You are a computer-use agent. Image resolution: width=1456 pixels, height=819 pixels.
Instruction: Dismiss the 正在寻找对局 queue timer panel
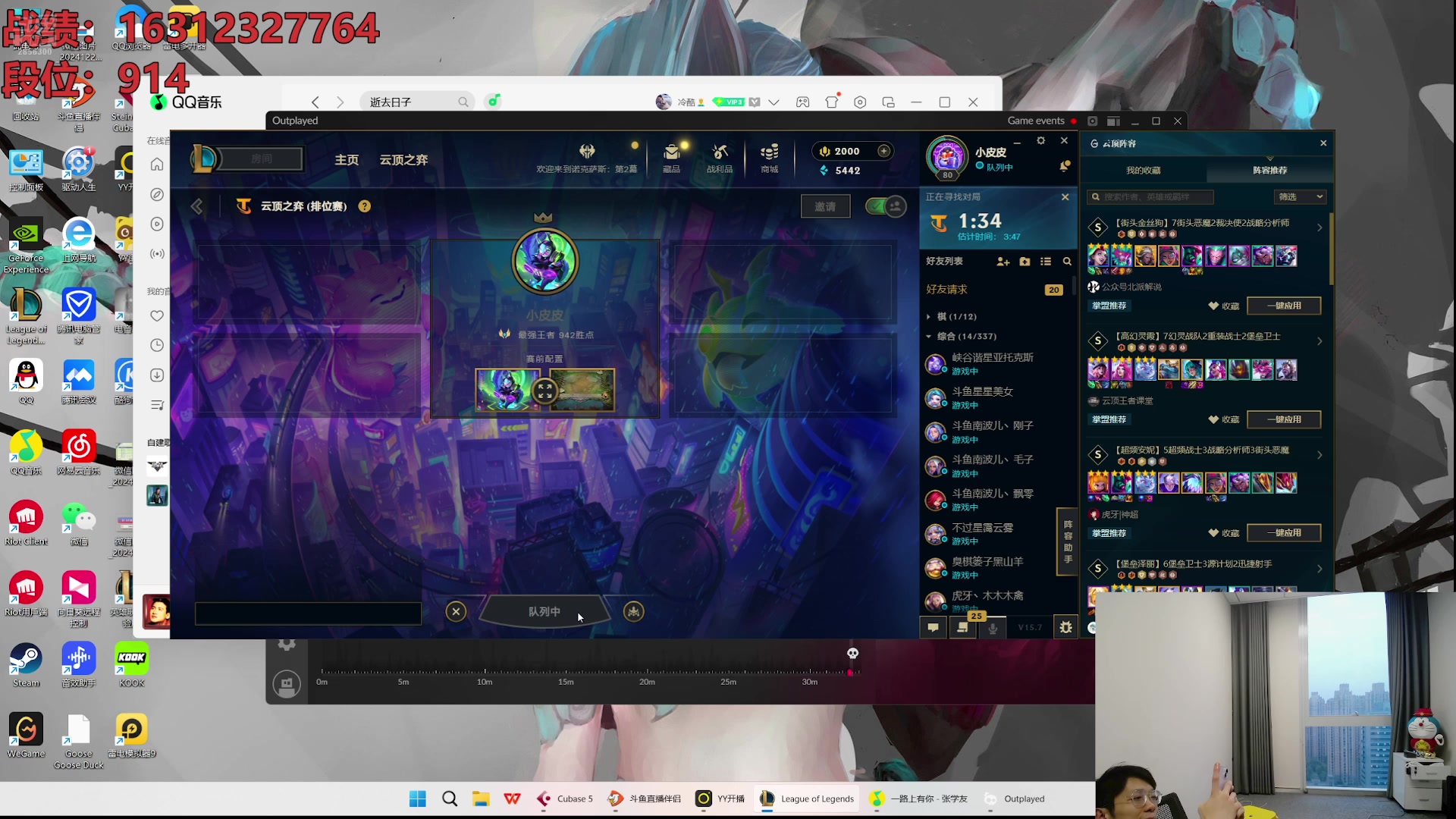(x=1065, y=197)
